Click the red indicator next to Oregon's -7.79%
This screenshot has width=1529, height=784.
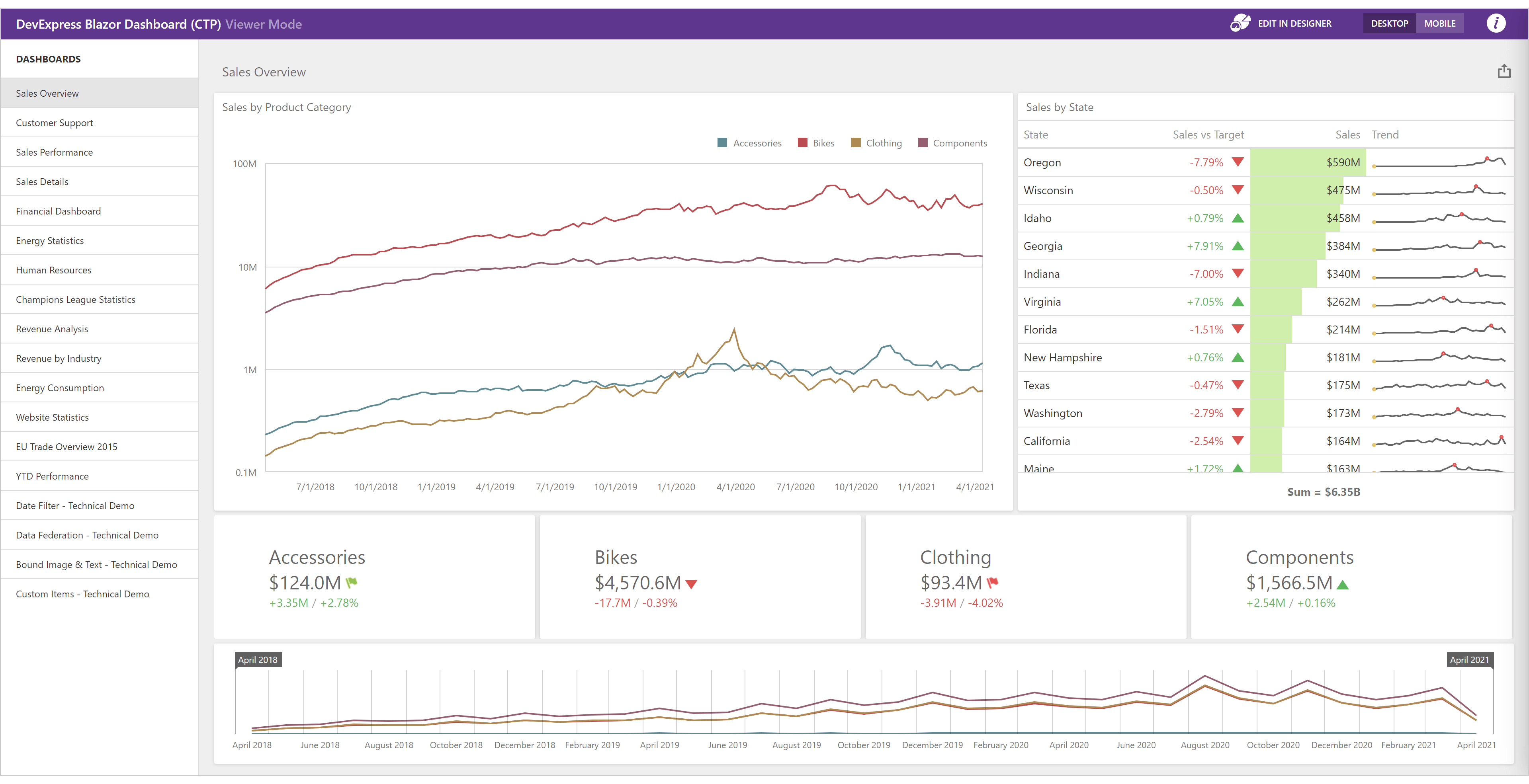1238,162
